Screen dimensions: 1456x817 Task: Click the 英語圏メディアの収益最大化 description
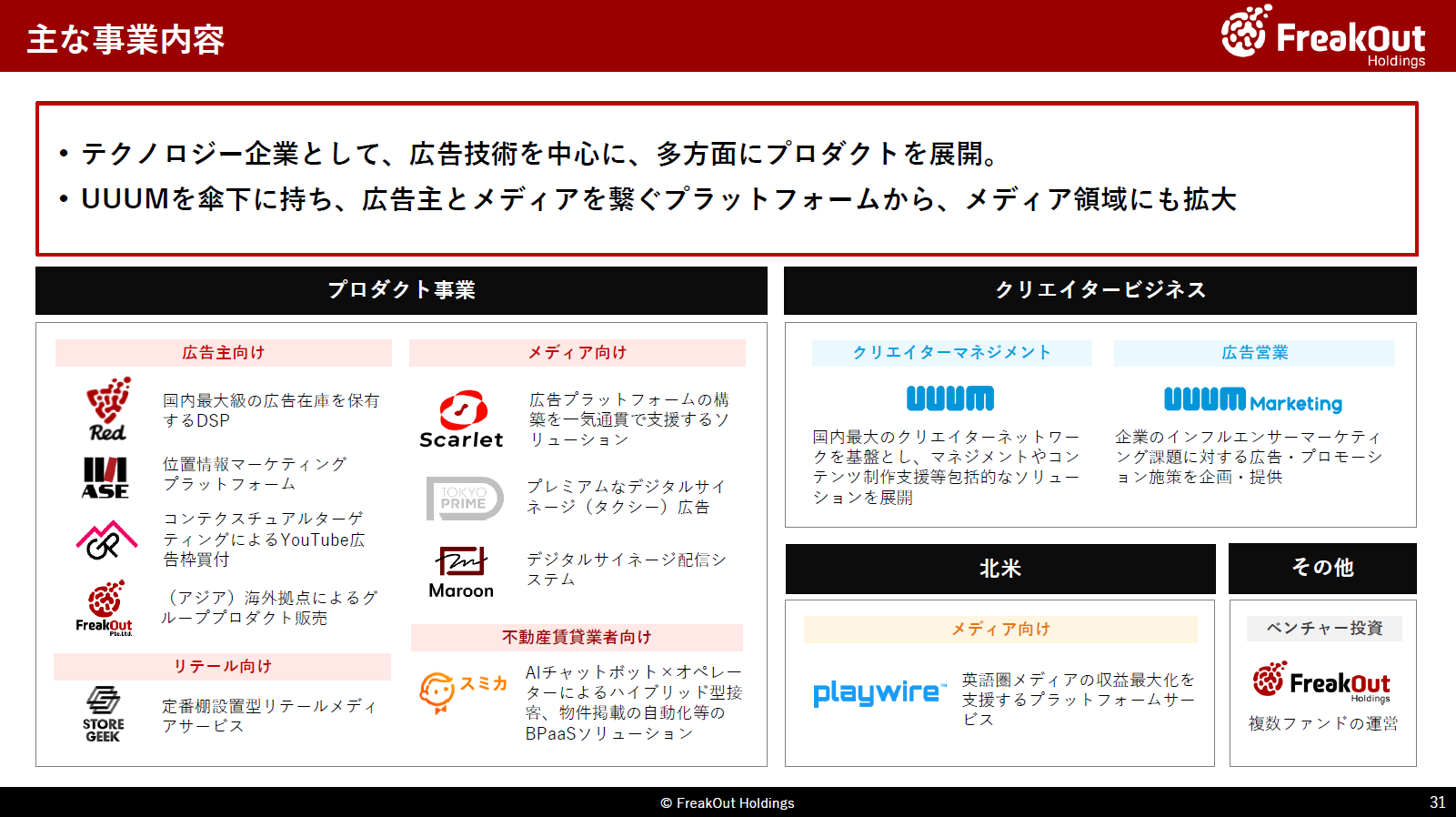click(1079, 700)
